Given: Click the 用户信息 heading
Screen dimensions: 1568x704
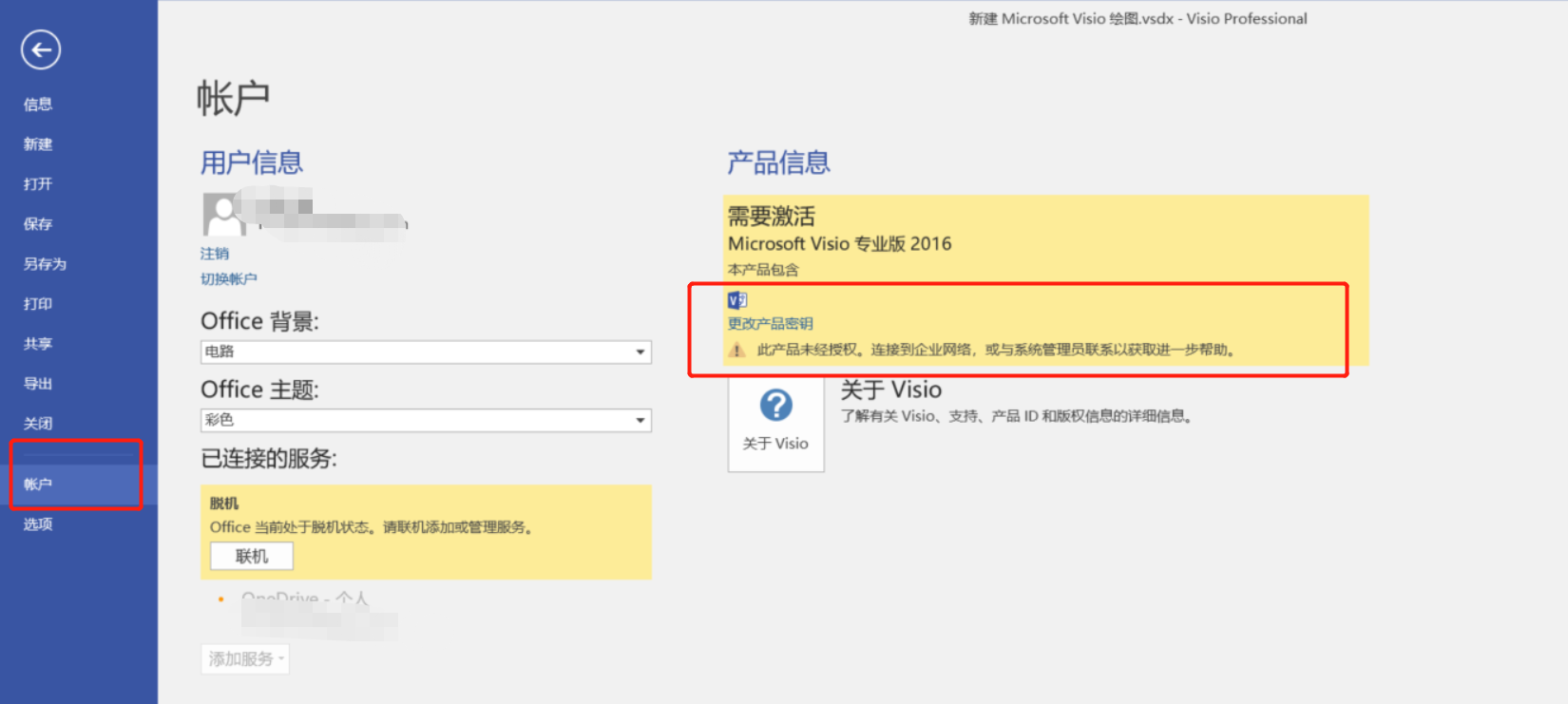Looking at the screenshot, I should coord(252,162).
